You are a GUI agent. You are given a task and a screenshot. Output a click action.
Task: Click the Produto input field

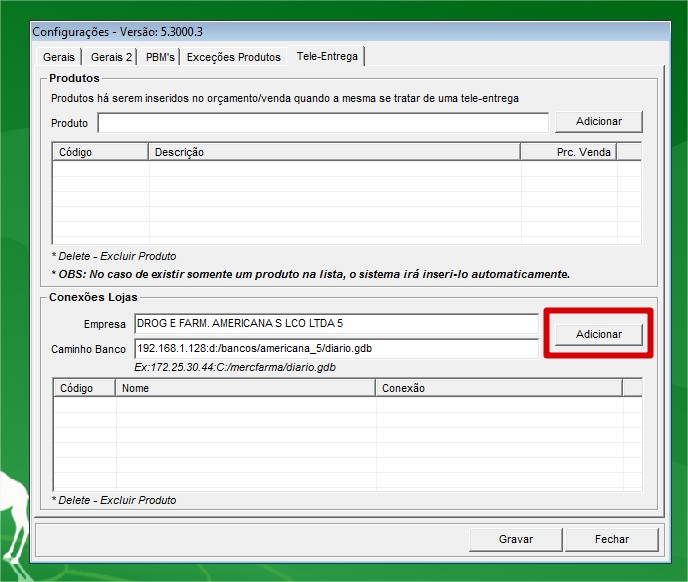(323, 123)
